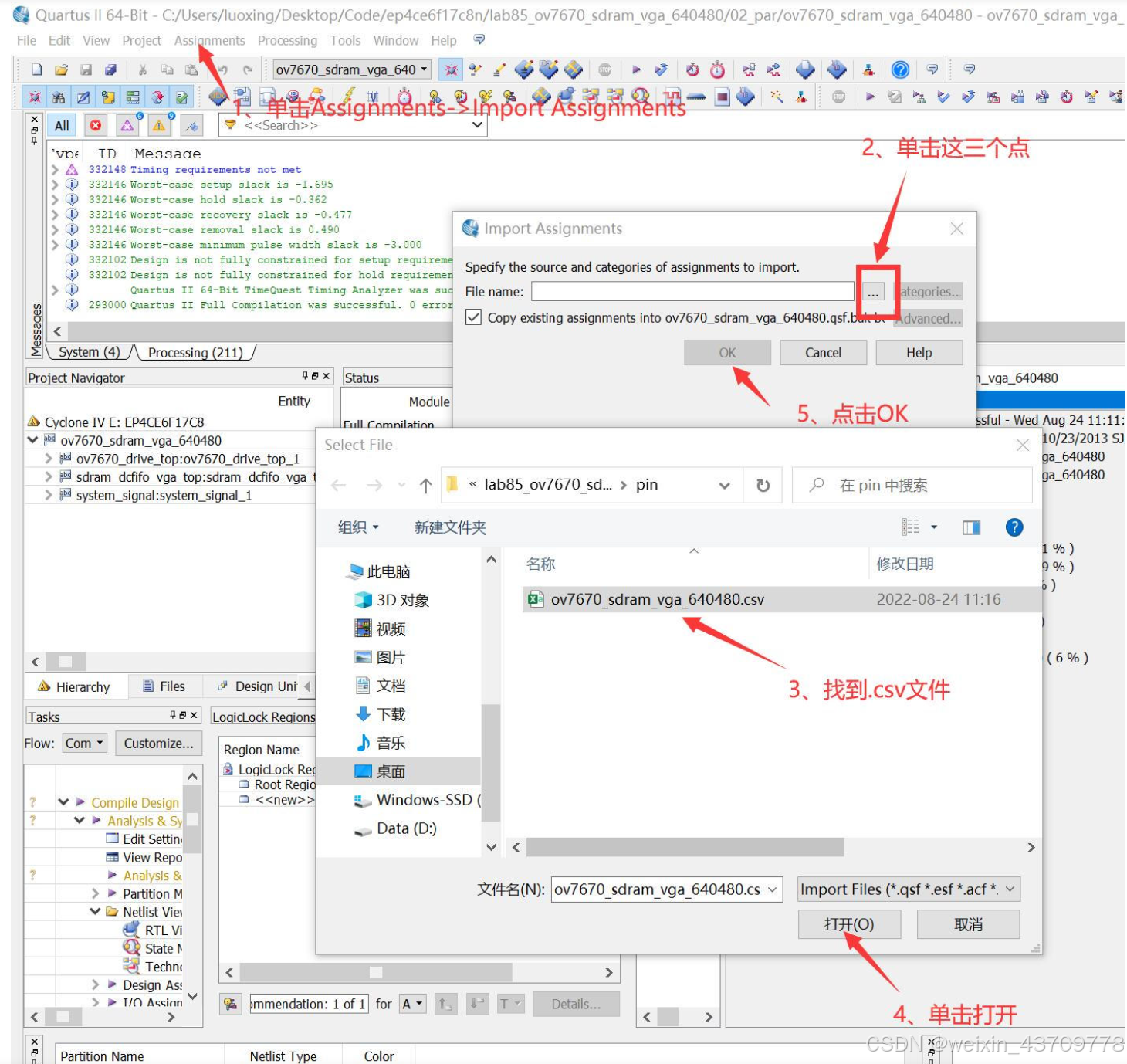Click 新建文件夹 in Select File dialog

coord(450,527)
